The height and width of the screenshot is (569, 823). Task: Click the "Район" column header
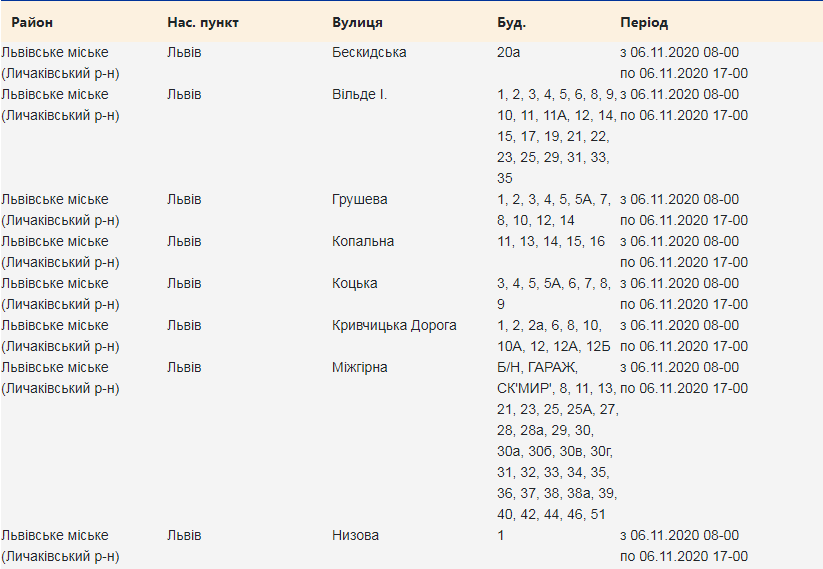point(32,22)
